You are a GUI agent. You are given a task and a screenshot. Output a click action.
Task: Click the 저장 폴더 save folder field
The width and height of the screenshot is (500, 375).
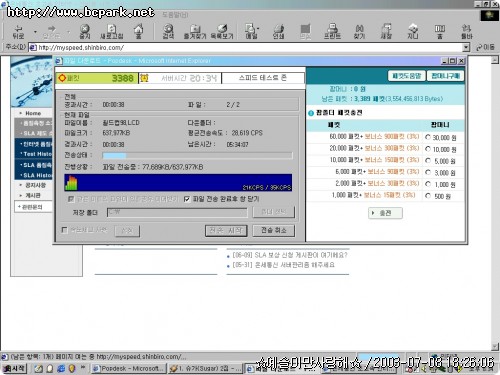pyautogui.click(x=177, y=212)
